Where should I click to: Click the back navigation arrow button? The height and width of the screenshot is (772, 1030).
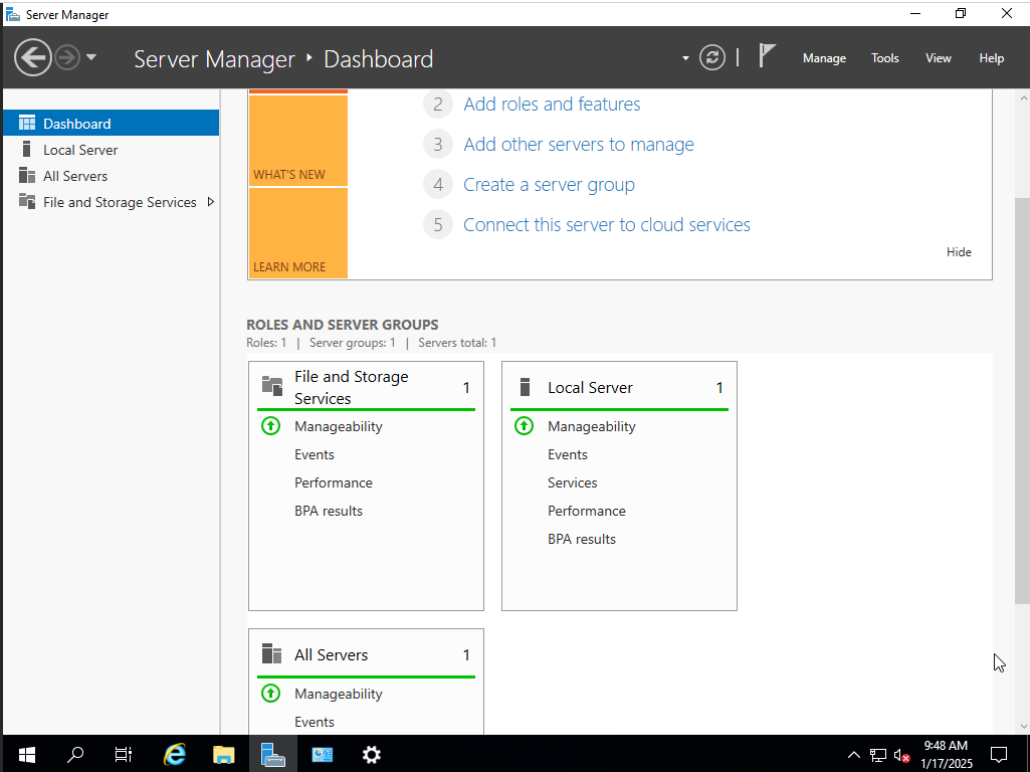pyautogui.click(x=33, y=58)
